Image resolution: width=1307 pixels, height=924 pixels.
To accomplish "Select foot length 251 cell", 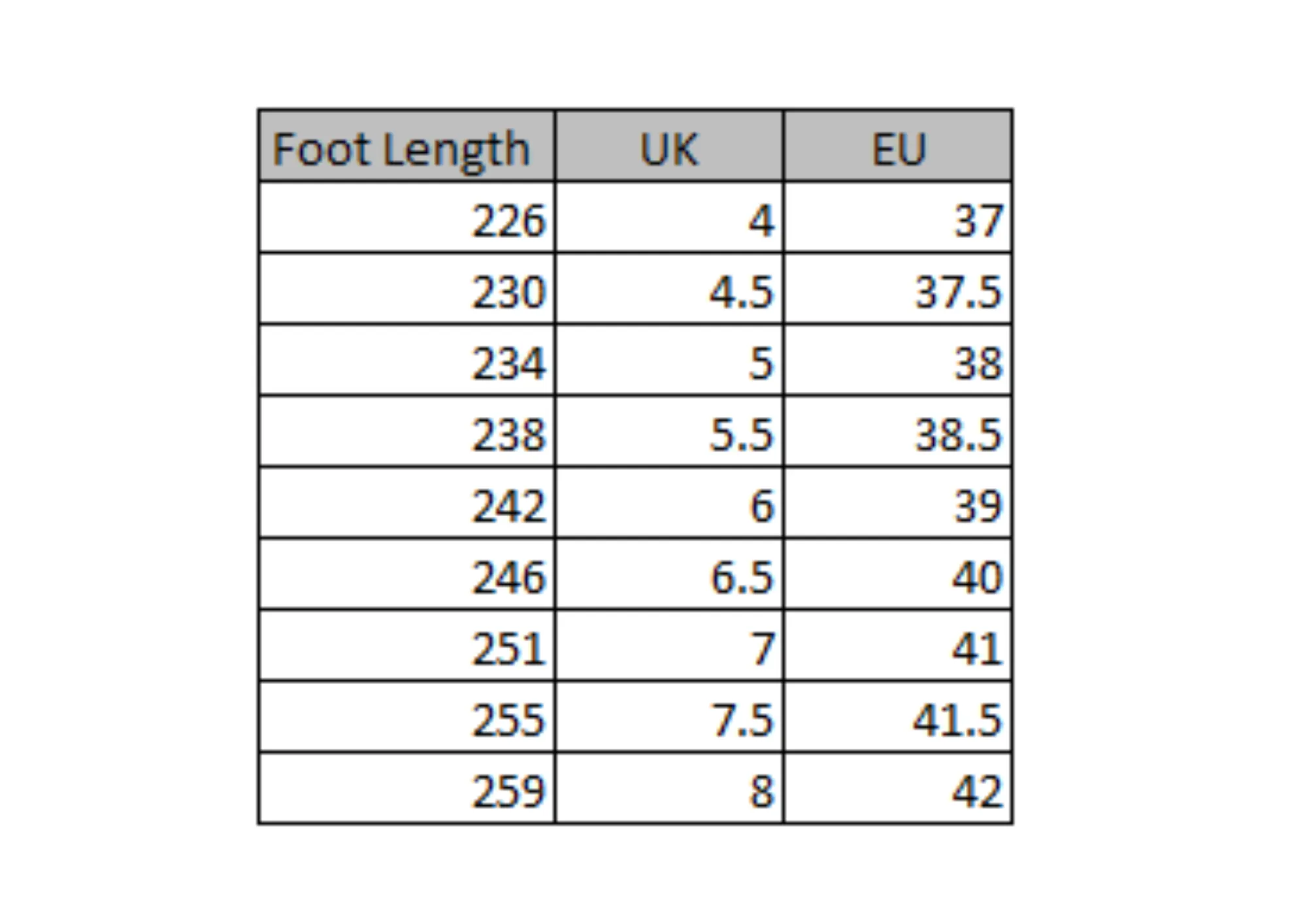I will [x=406, y=646].
